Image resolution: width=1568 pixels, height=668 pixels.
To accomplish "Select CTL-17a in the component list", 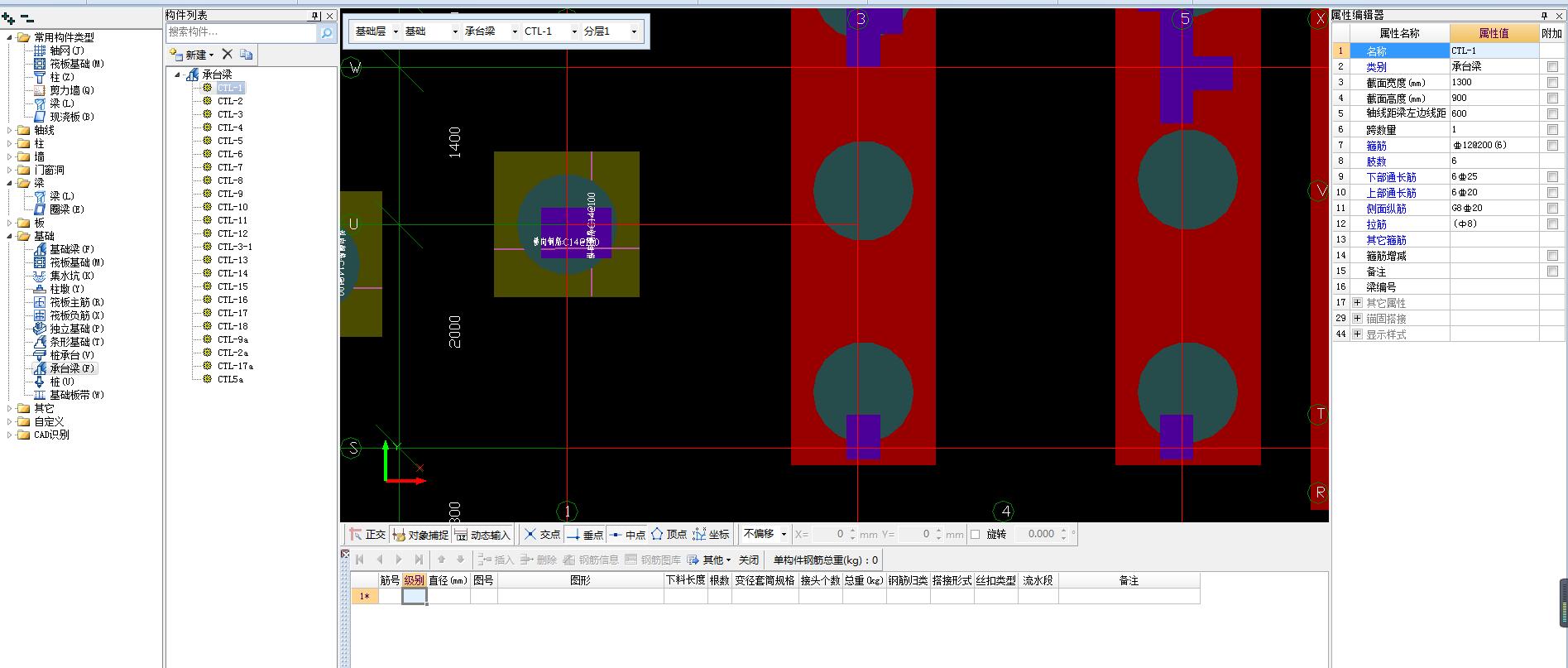I will [236, 366].
